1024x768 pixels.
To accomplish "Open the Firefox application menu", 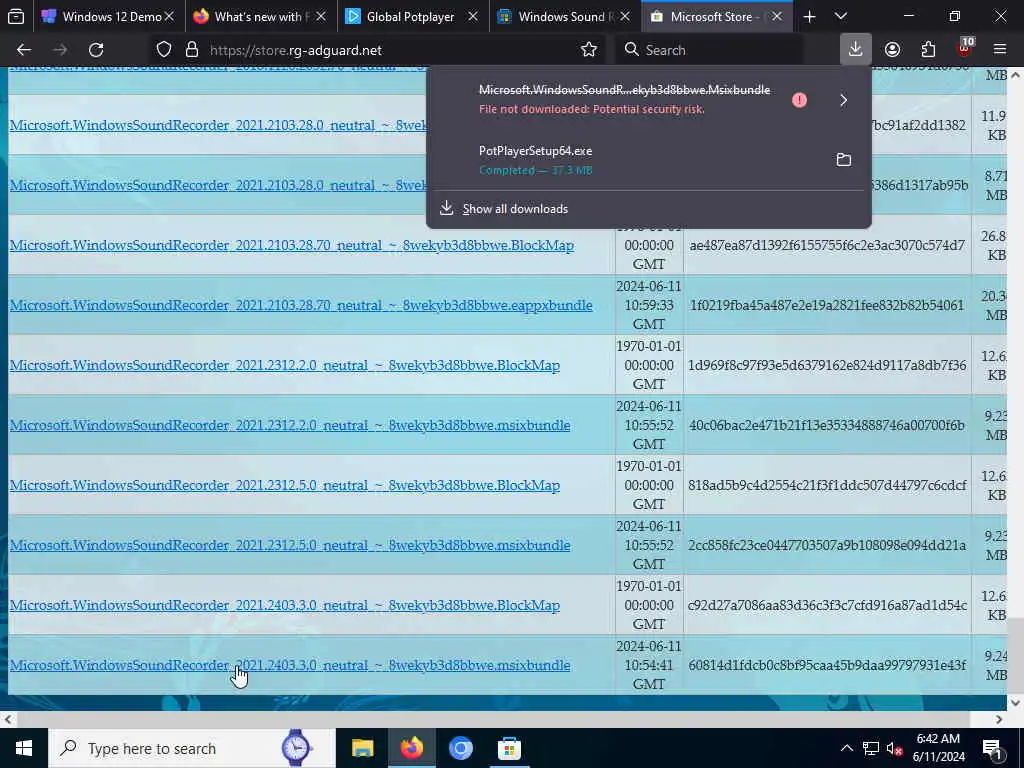I will [999, 50].
